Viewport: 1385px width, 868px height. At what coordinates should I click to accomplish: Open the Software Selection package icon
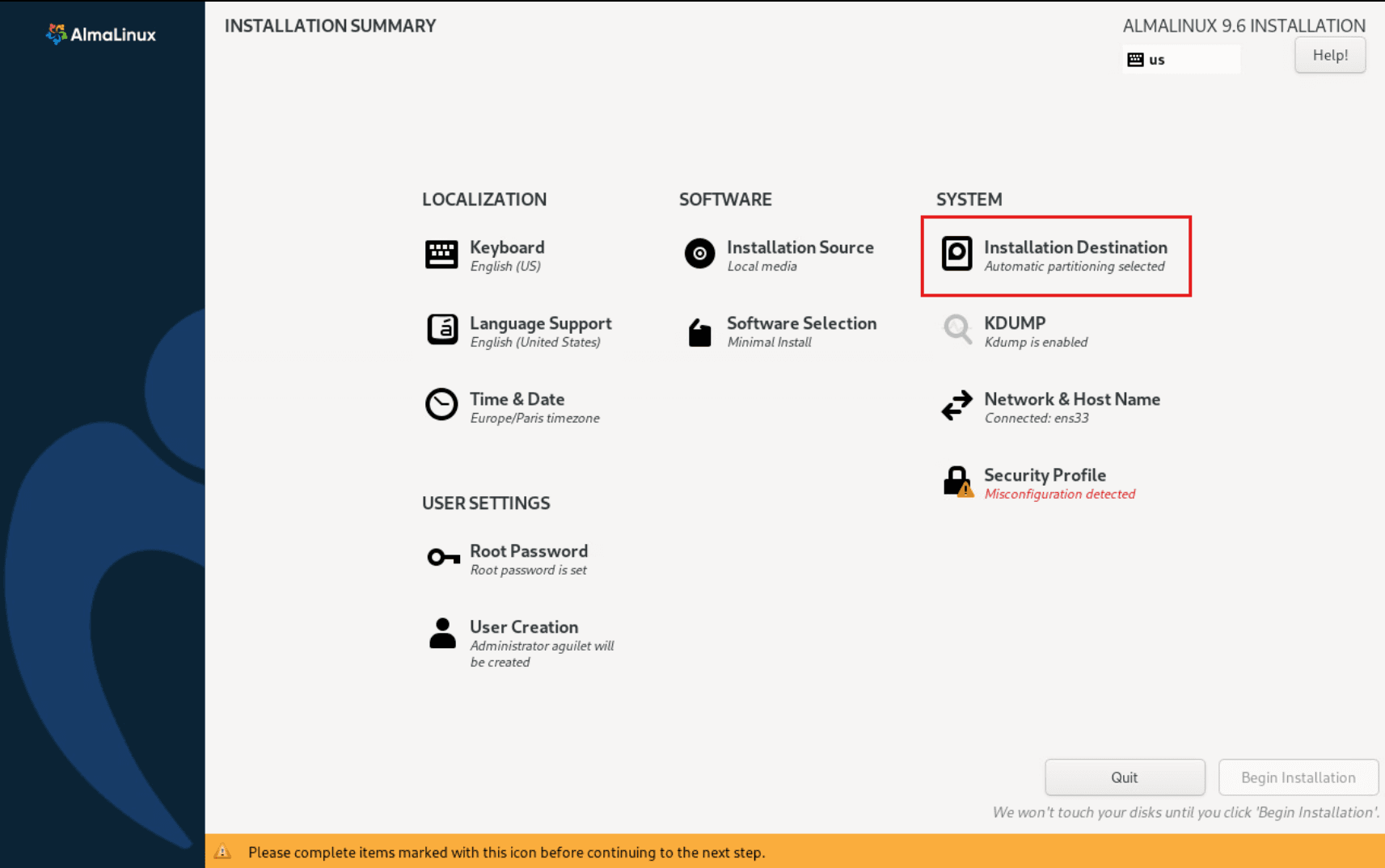click(699, 331)
